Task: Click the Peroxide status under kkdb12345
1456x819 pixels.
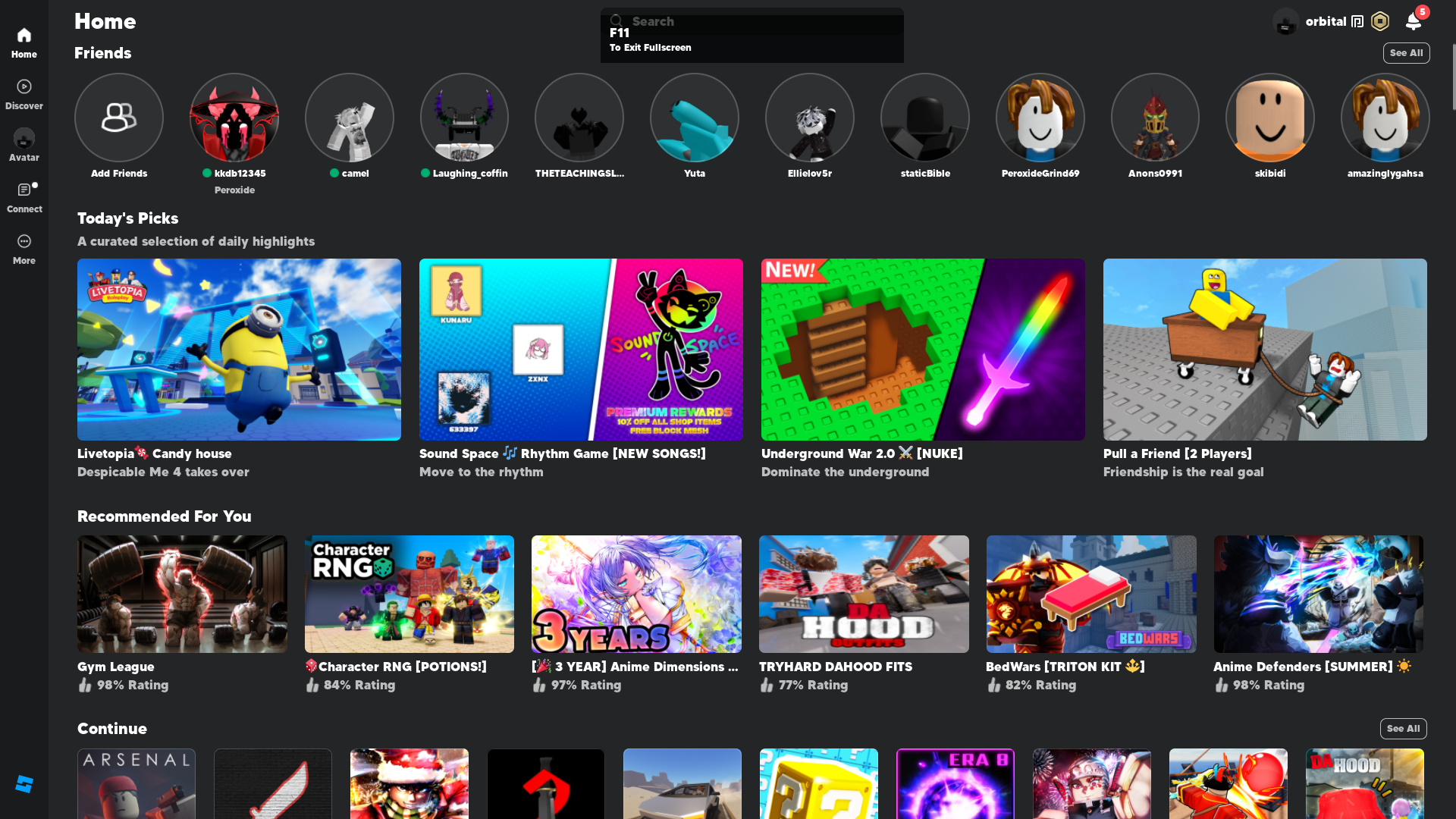Action: click(x=234, y=190)
